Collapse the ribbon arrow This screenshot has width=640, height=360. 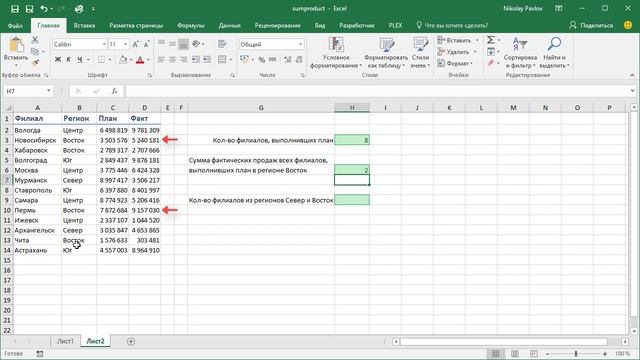click(632, 76)
